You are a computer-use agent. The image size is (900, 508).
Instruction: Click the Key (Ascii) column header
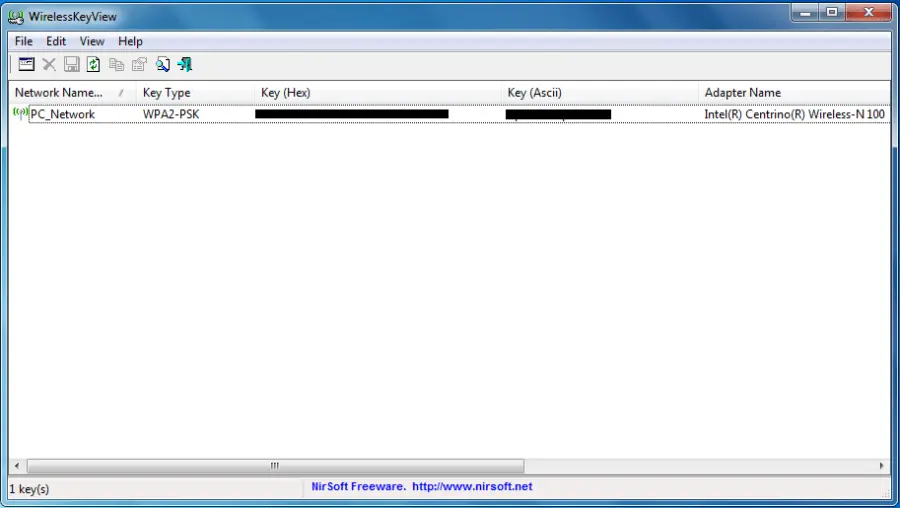[534, 93]
